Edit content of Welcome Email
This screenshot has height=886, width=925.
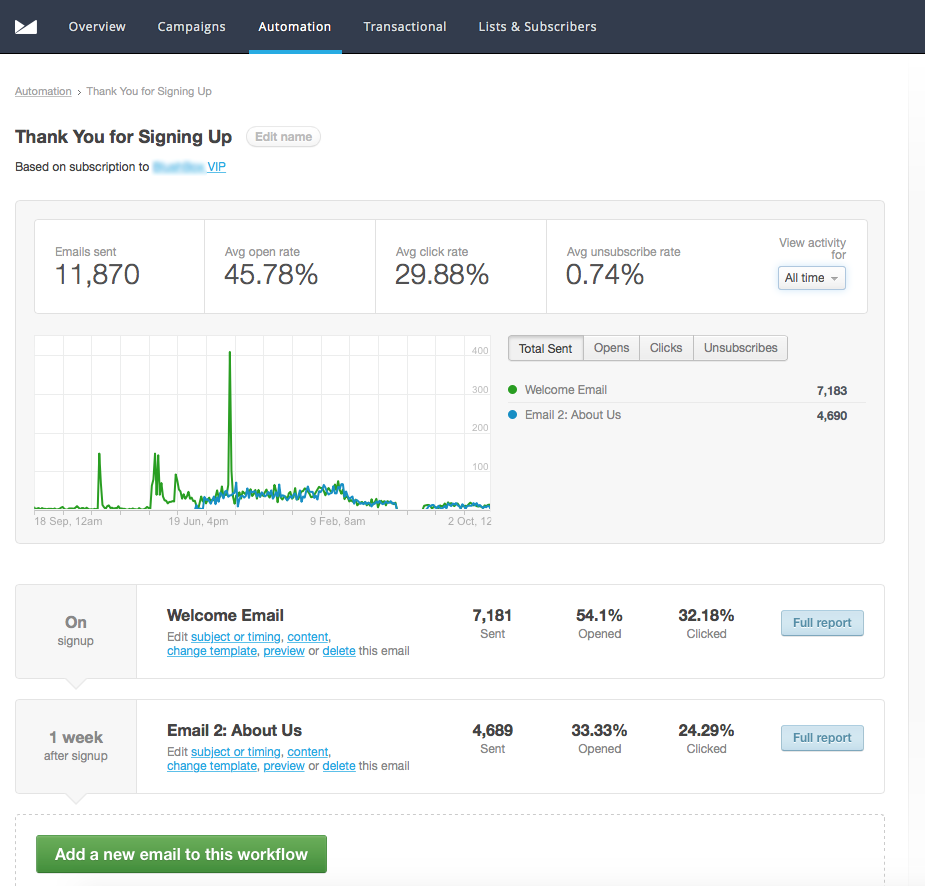[307, 637]
